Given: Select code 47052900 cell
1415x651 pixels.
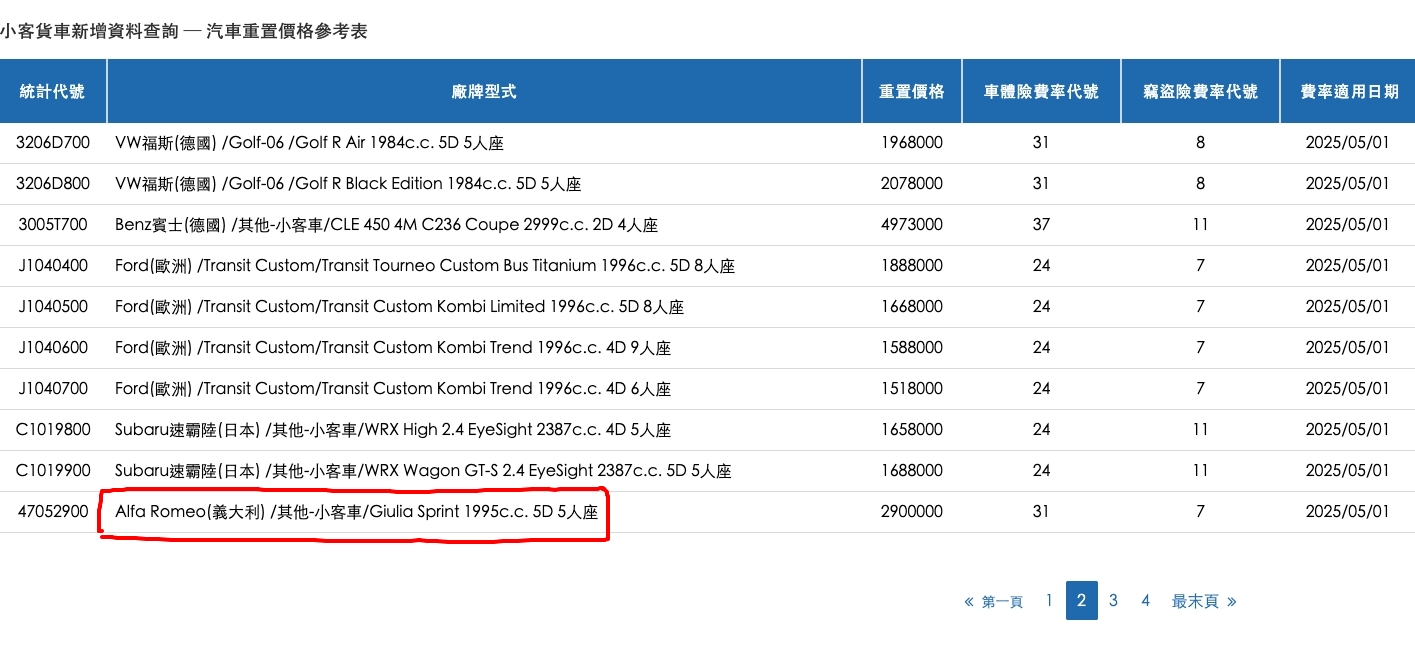Looking at the screenshot, I should coord(53,512).
